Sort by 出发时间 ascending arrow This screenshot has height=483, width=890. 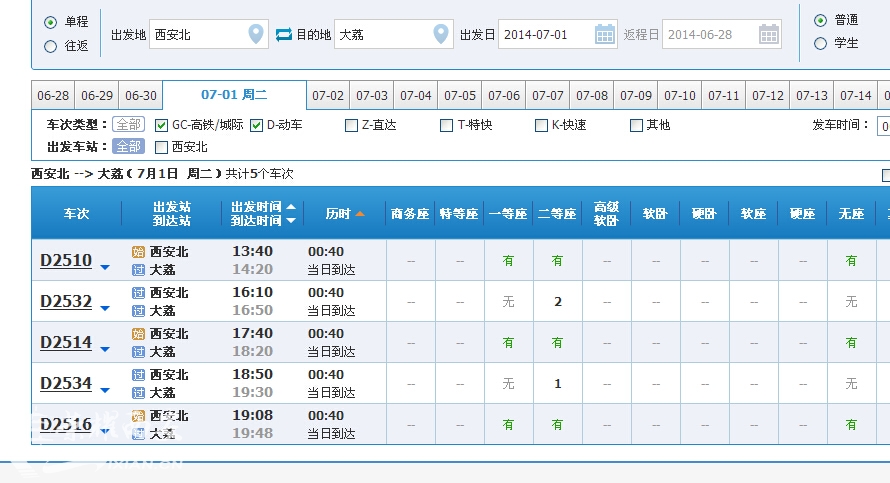click(x=291, y=207)
